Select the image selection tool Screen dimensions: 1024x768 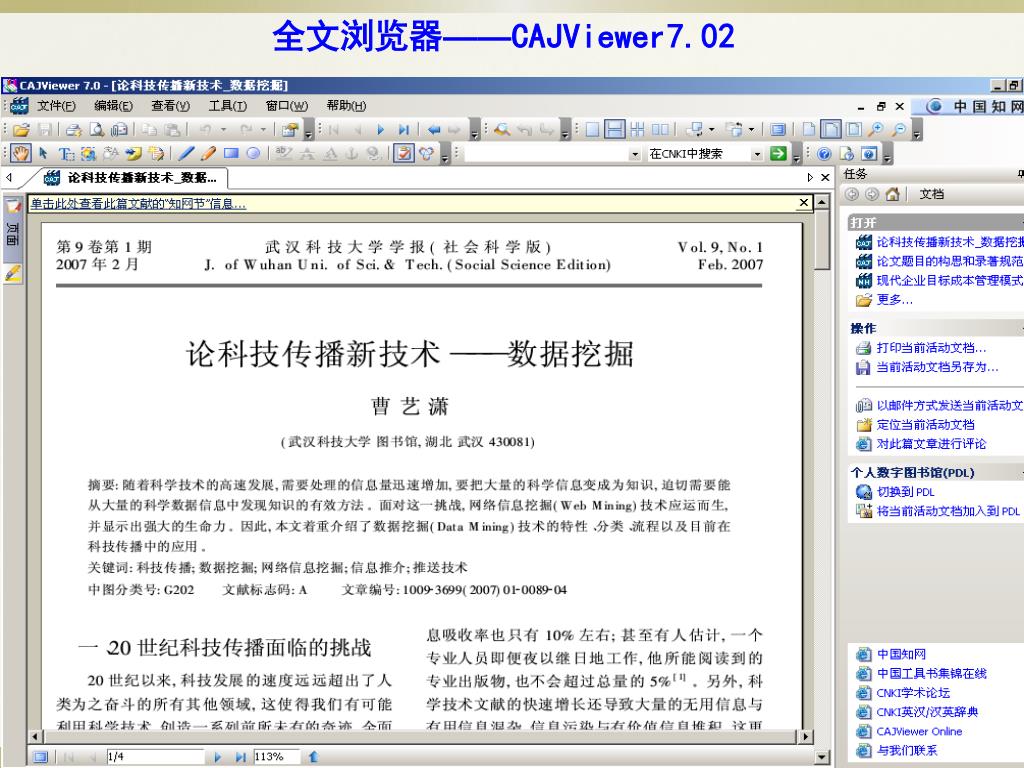[x=88, y=153]
